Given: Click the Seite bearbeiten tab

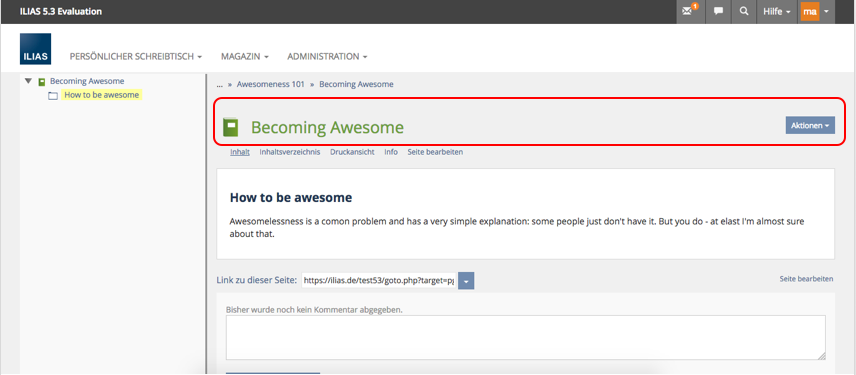Looking at the screenshot, I should (435, 152).
